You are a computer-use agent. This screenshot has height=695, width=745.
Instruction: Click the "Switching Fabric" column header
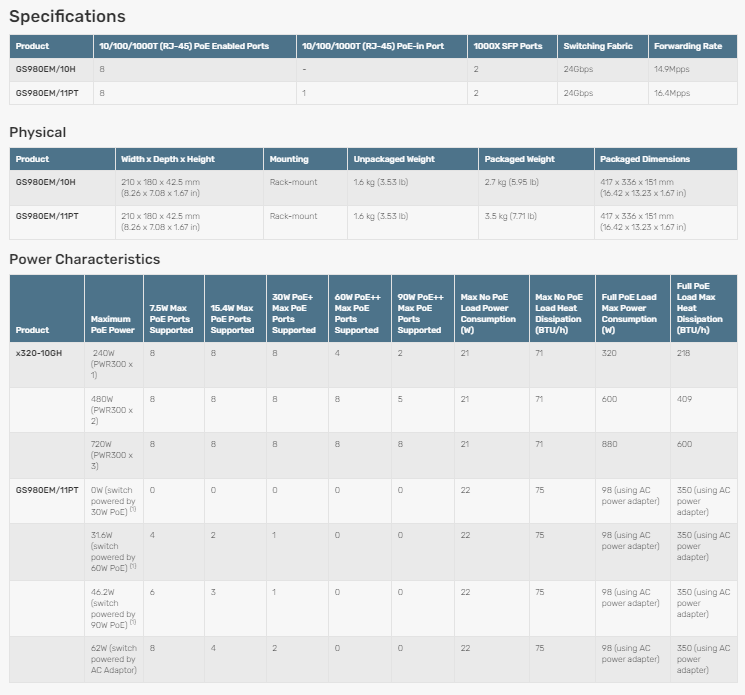603,47
